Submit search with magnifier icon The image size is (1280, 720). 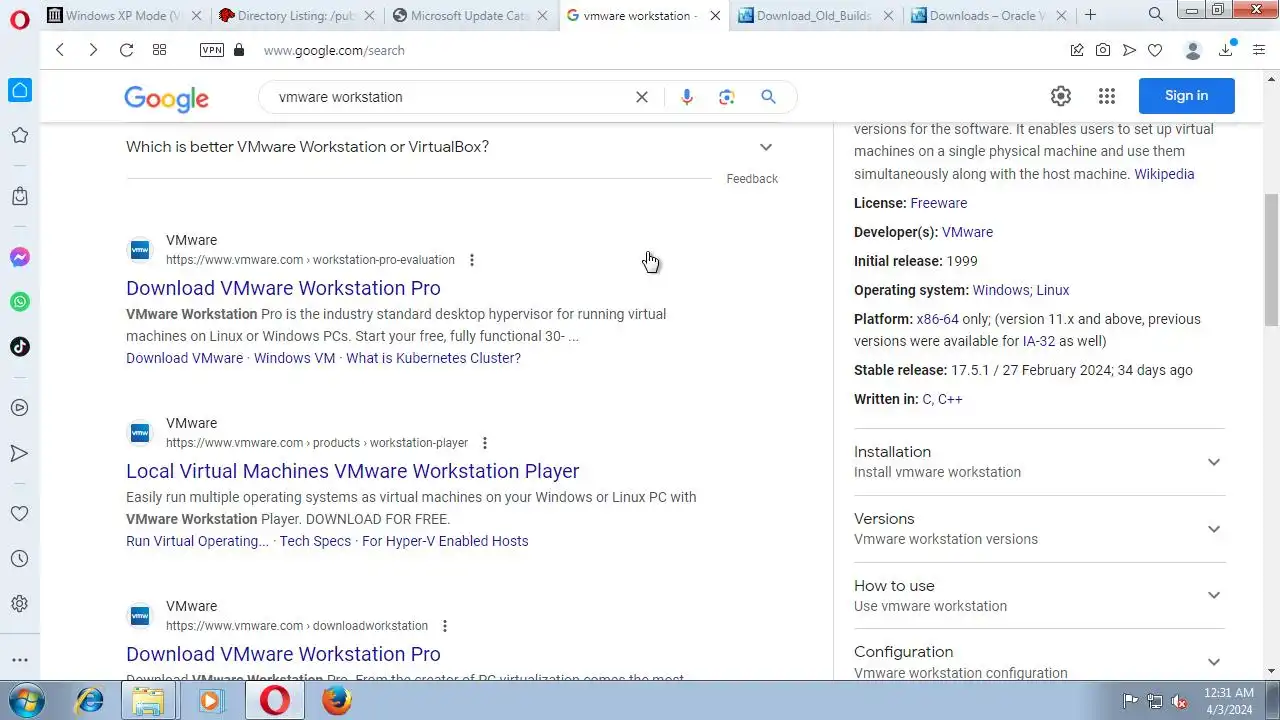768,97
